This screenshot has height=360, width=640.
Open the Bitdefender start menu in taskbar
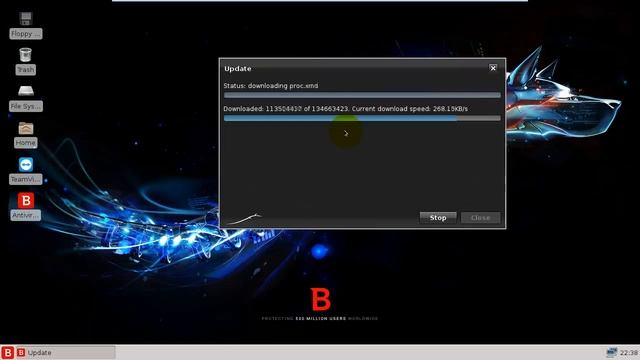pyautogui.click(x=7, y=353)
